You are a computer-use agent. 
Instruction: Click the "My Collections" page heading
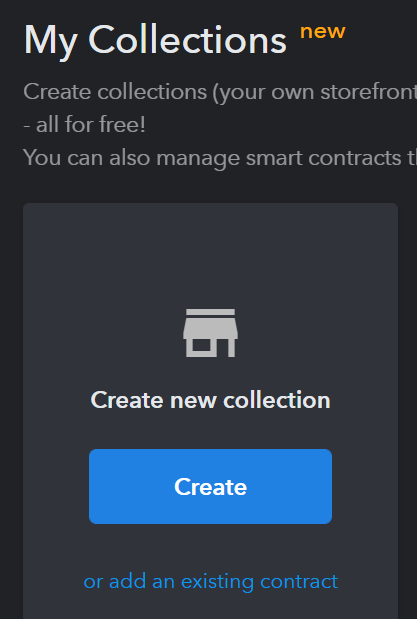pyautogui.click(x=155, y=41)
